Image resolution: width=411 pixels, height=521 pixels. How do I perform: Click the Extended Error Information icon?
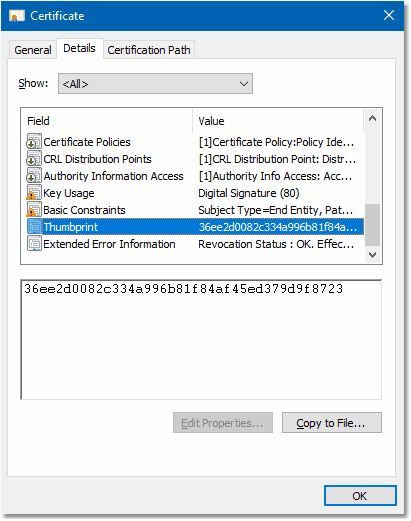[34, 244]
